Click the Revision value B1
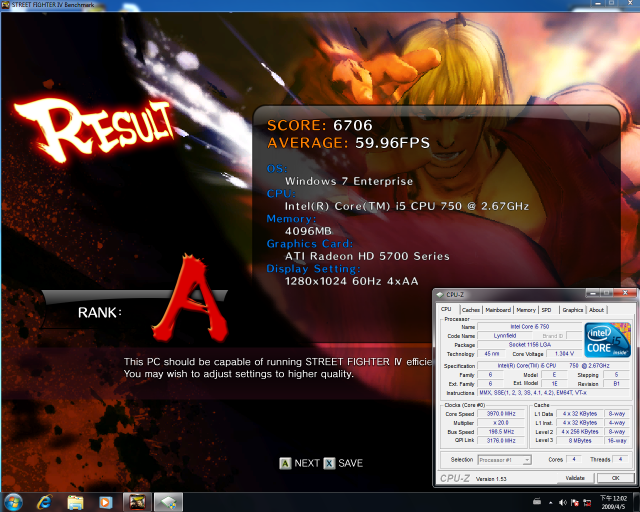This screenshot has width=640, height=512. click(616, 384)
